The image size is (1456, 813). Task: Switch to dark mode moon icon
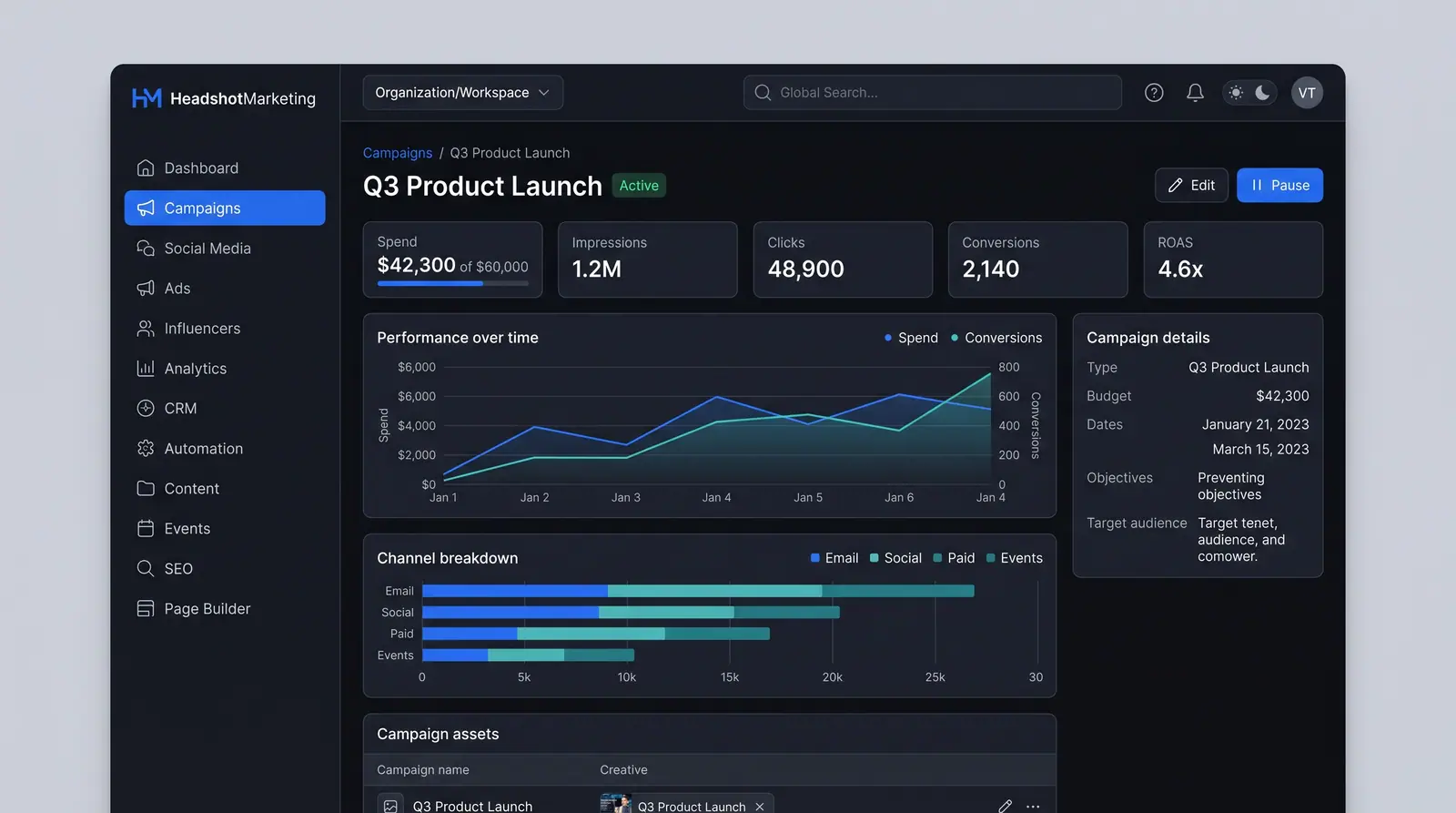coord(1263,92)
